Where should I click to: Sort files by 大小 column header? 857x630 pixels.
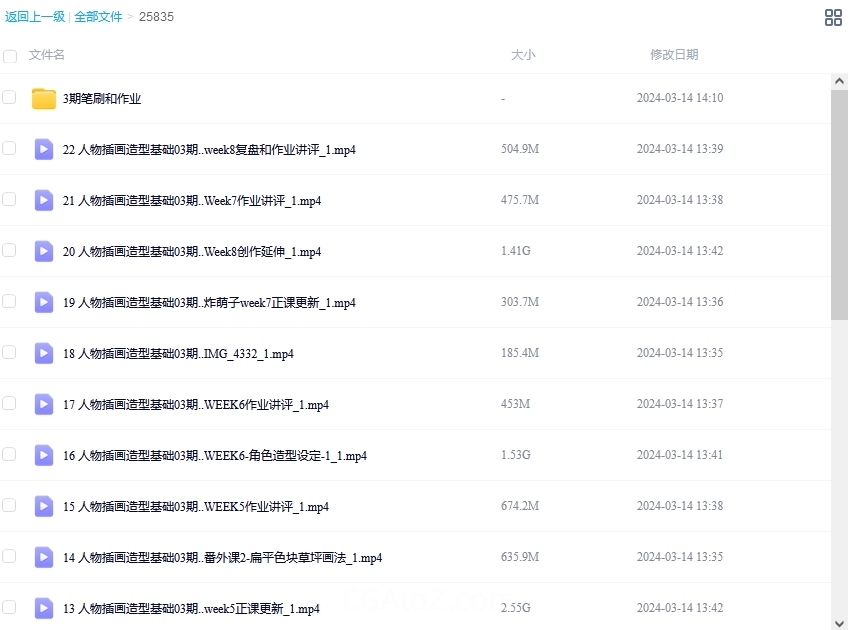(x=523, y=55)
